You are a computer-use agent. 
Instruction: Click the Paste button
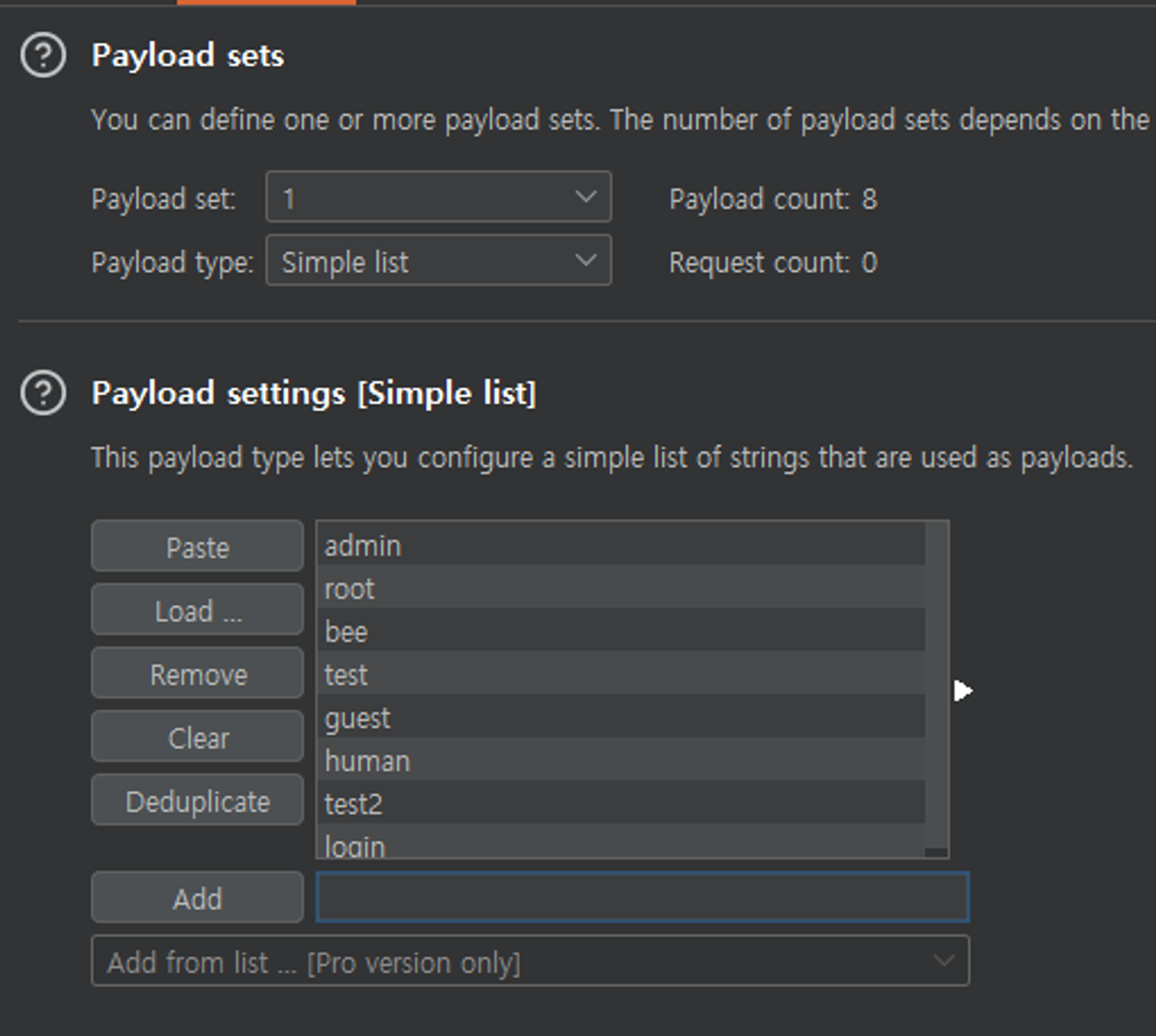(x=197, y=546)
